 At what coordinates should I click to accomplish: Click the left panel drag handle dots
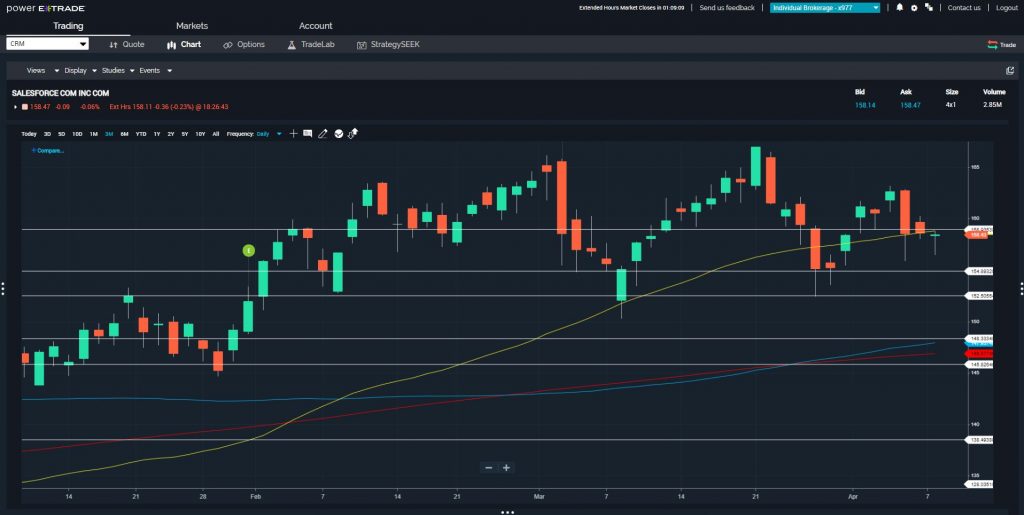point(3,288)
